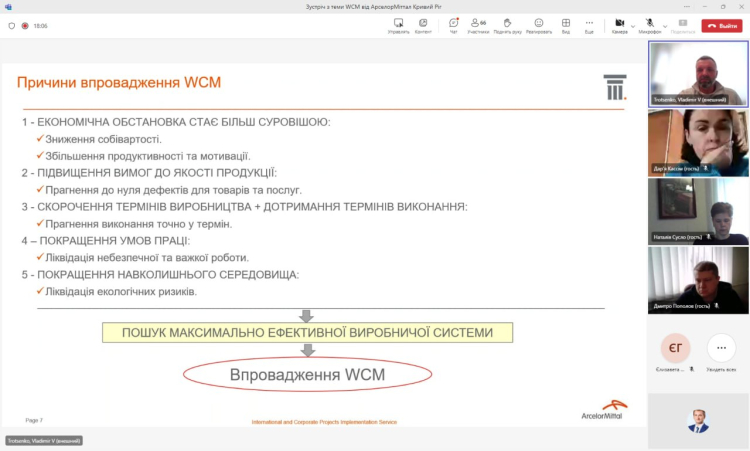750x451 pixels.
Task: Raise your hand in the meeting
Action: (507, 25)
